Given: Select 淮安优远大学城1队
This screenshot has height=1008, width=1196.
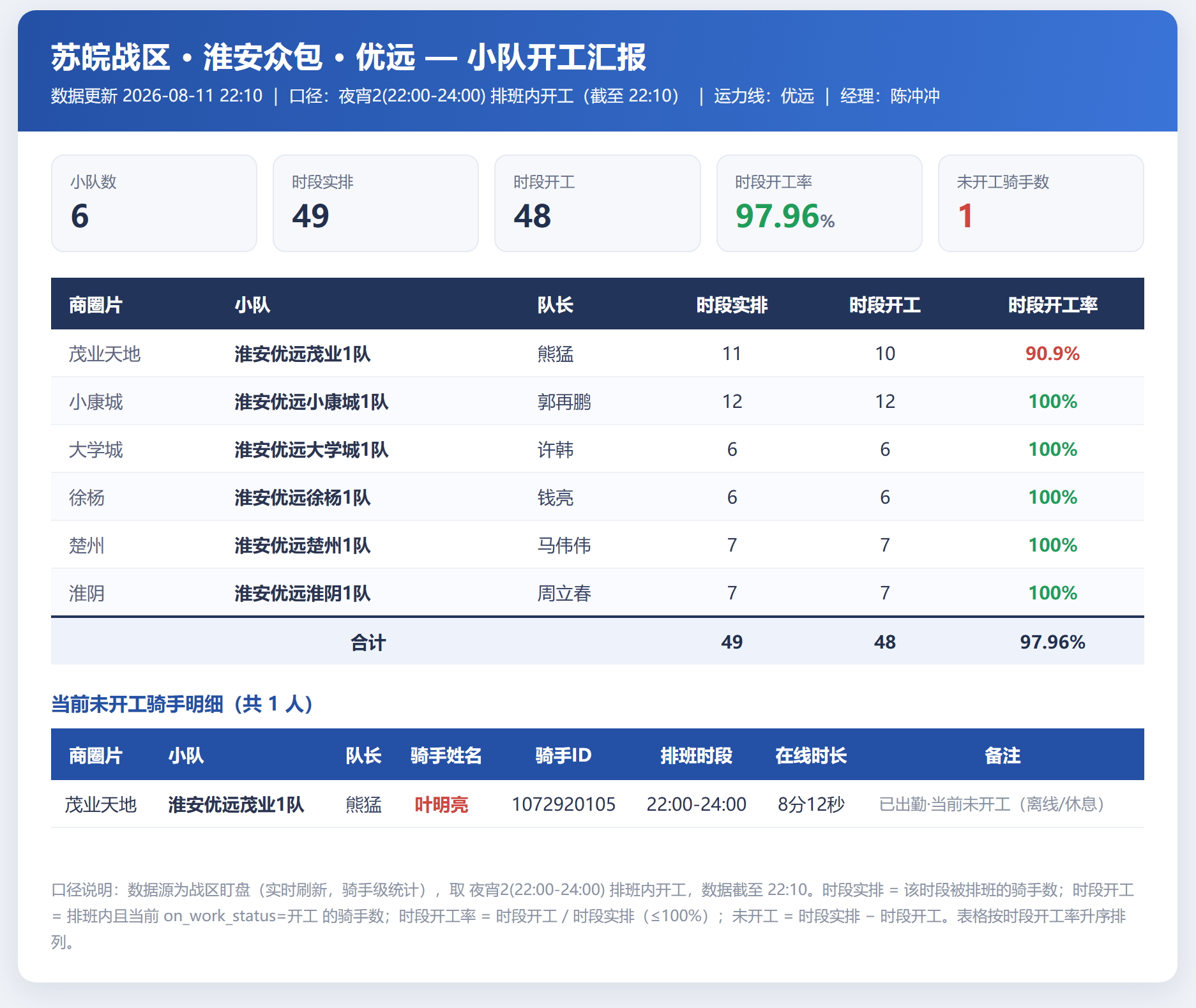Looking at the screenshot, I should click(311, 449).
